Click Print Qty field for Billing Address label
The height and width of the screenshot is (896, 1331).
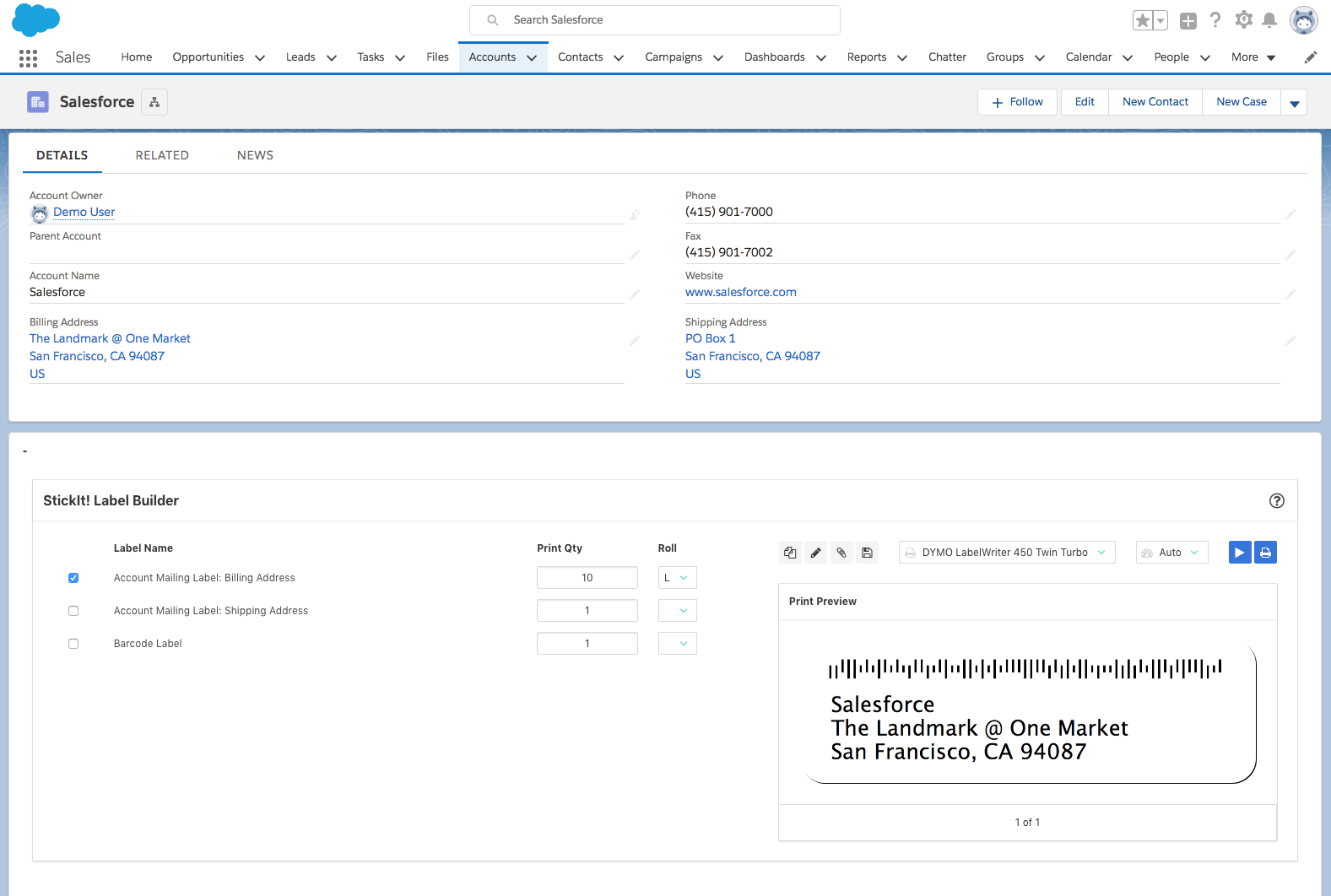coord(587,578)
